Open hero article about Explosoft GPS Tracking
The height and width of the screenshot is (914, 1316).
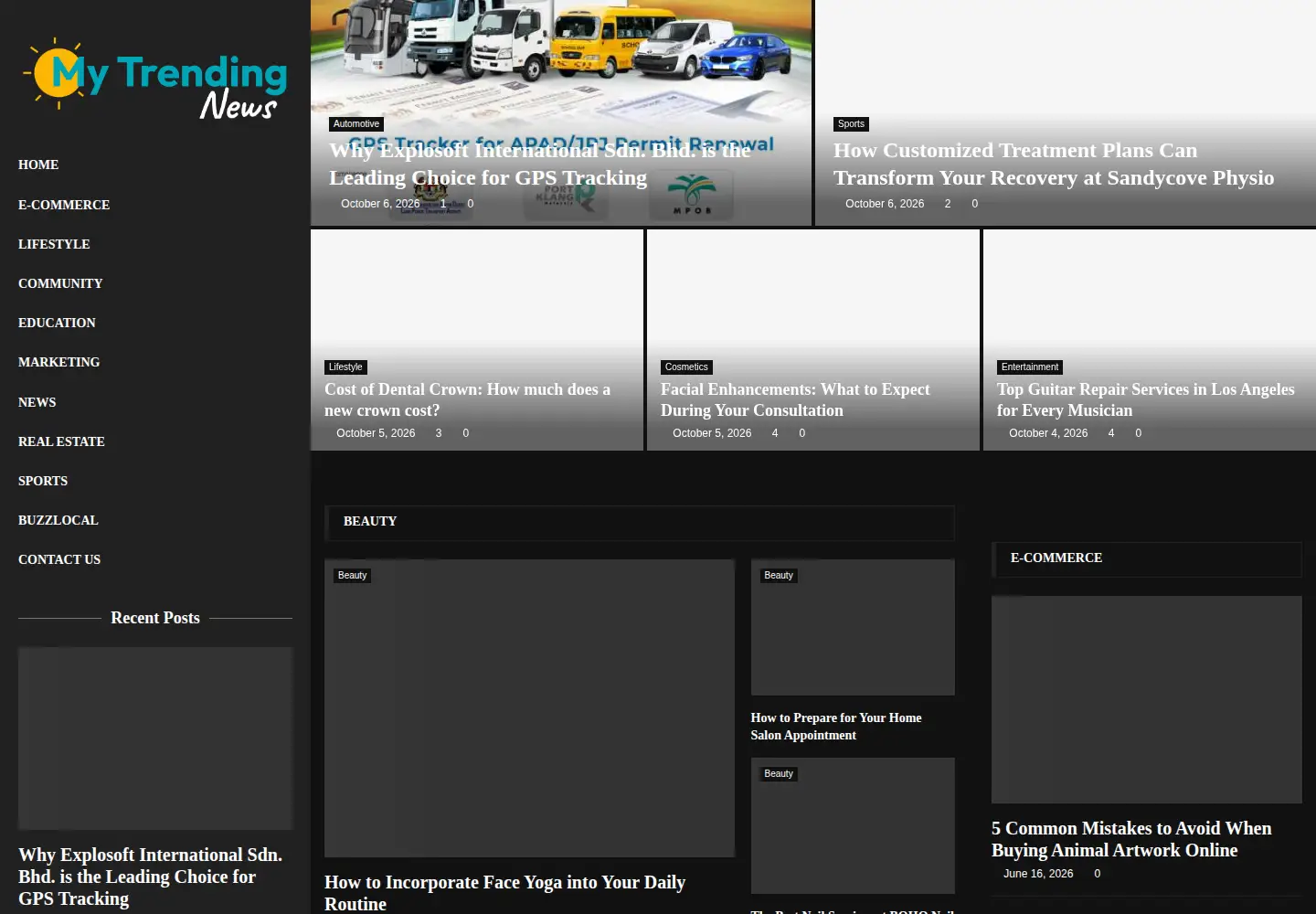(539, 165)
